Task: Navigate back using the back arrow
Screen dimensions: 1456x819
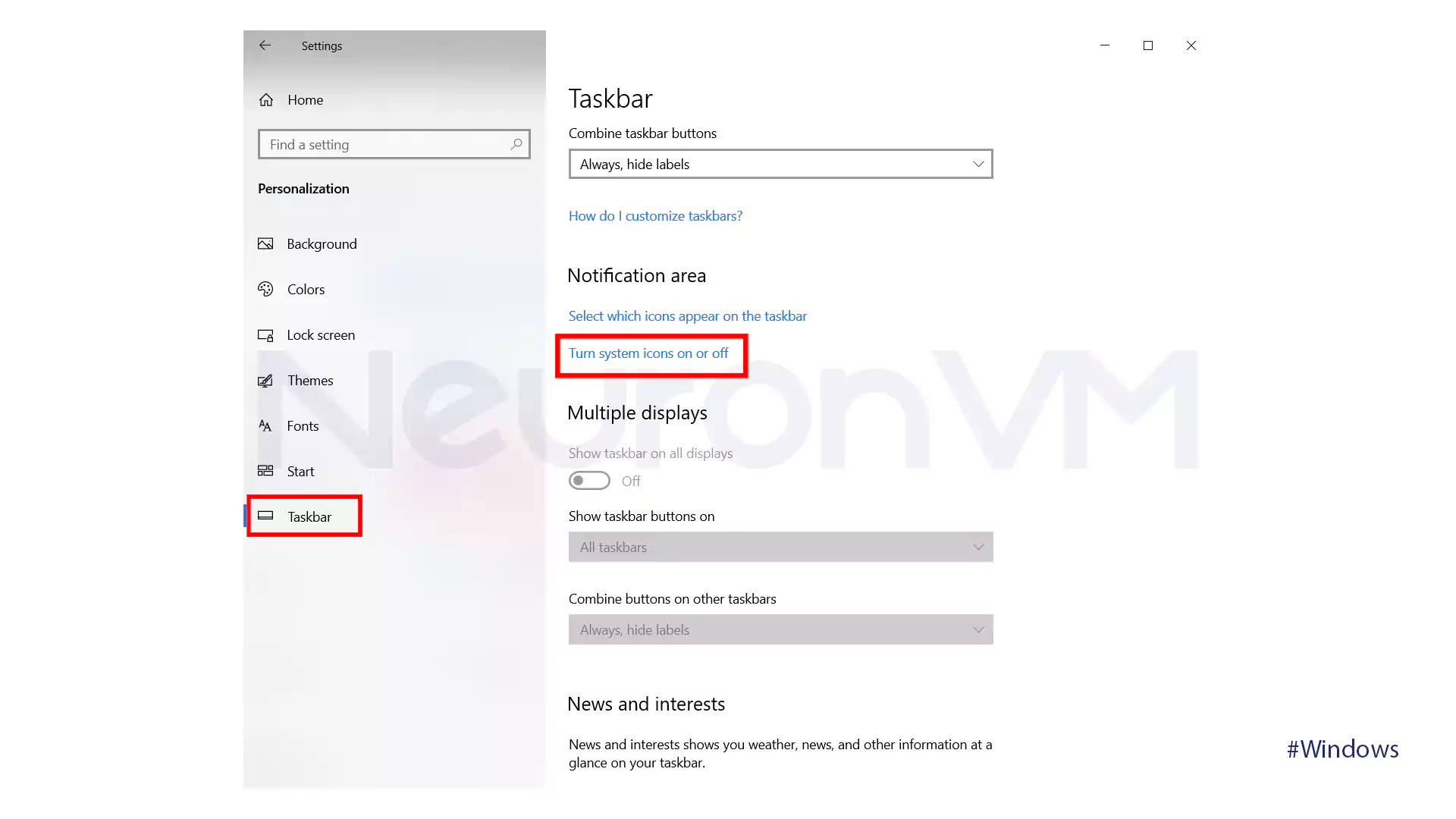Action: coord(264,45)
